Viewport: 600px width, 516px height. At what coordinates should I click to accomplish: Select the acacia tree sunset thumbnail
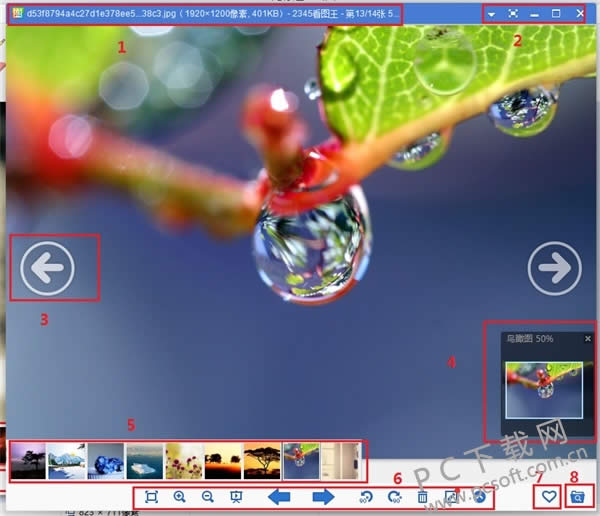pyautogui.click(x=262, y=461)
